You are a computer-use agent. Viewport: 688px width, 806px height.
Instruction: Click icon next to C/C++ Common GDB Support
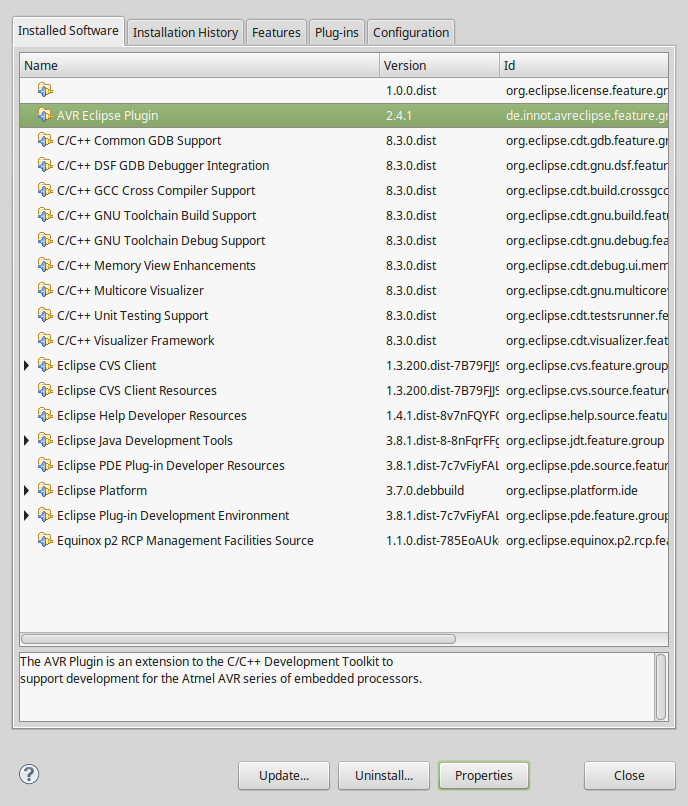point(45,140)
